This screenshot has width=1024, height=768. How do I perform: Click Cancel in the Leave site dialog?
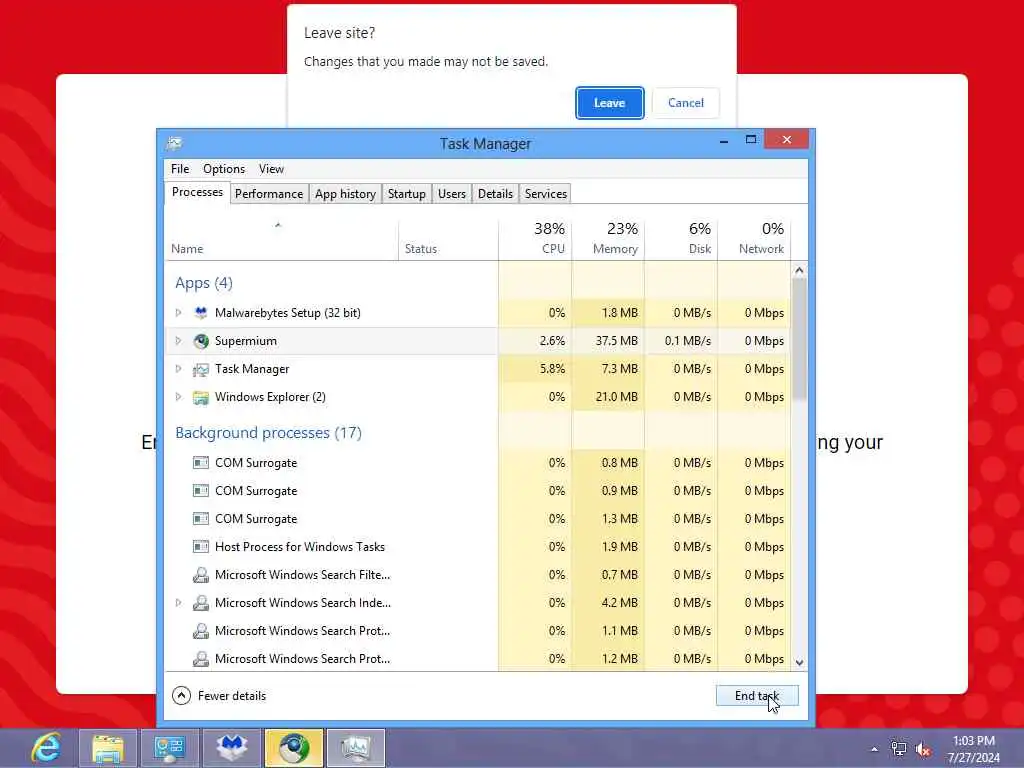point(686,103)
